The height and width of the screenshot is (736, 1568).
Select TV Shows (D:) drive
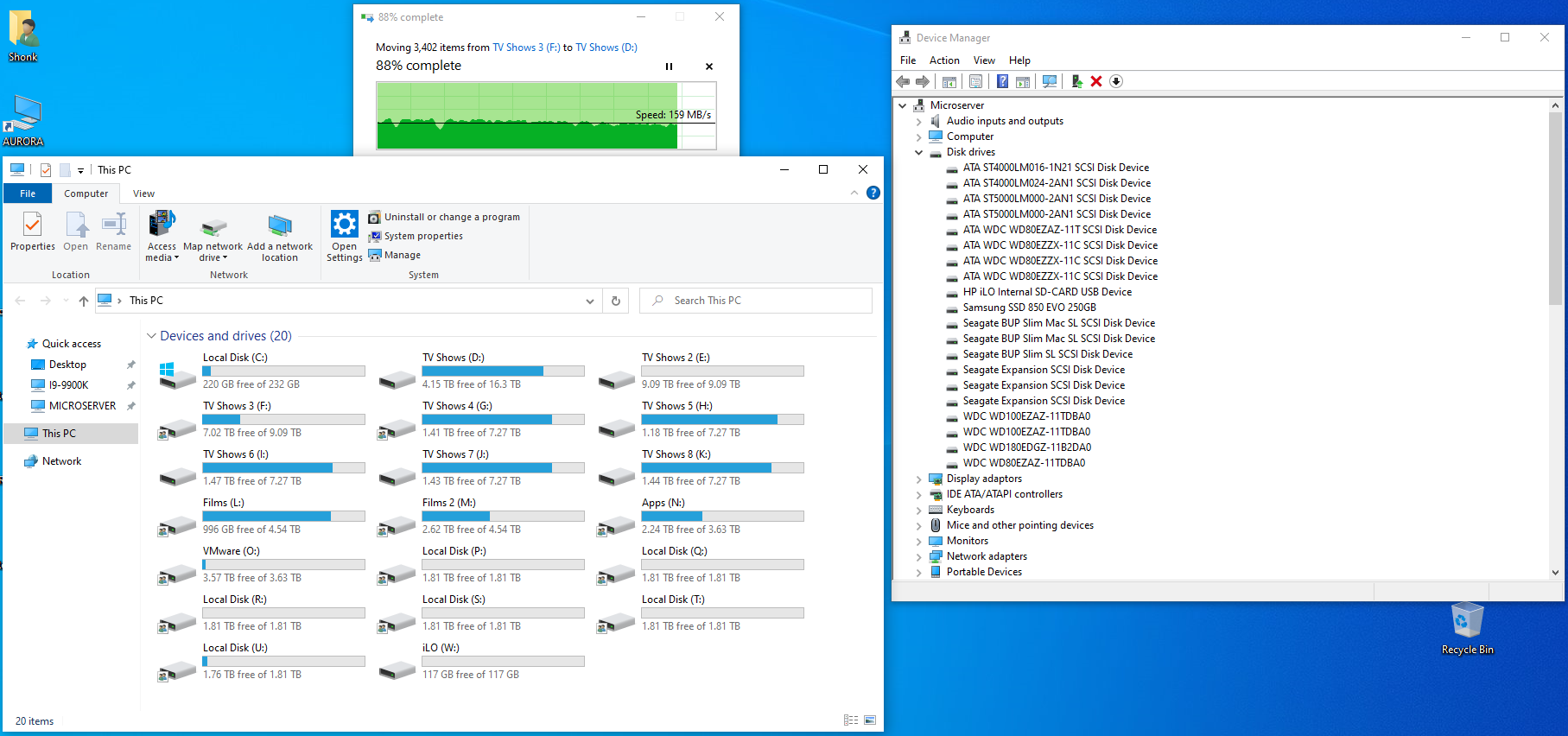pyautogui.click(x=481, y=371)
